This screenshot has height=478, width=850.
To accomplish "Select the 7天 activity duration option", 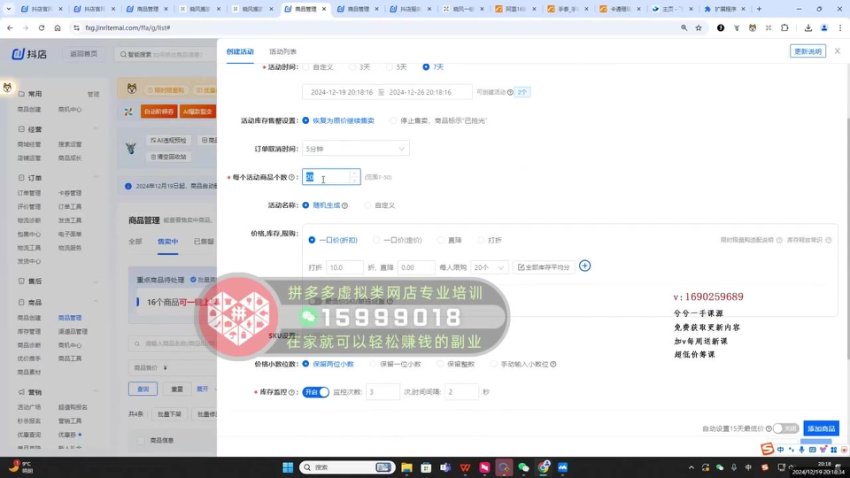I will (427, 67).
